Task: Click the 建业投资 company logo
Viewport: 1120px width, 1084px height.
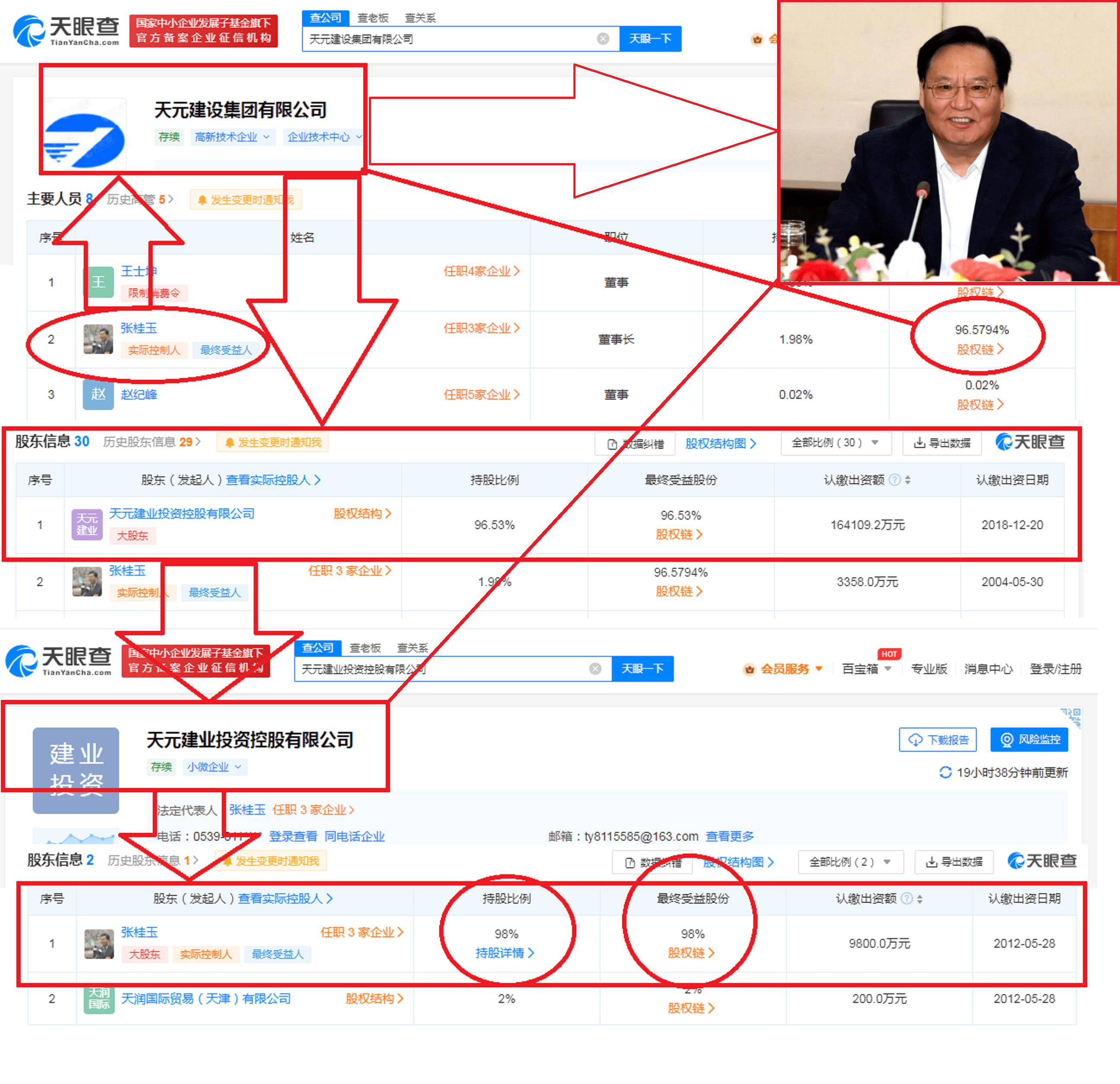Action: 76,770
